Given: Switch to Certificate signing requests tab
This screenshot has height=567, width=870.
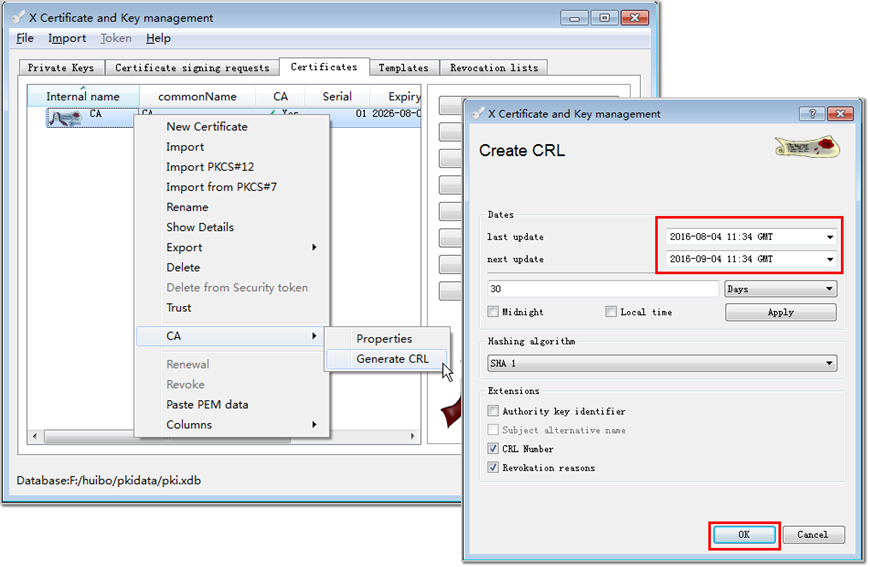Looking at the screenshot, I should coord(192,68).
